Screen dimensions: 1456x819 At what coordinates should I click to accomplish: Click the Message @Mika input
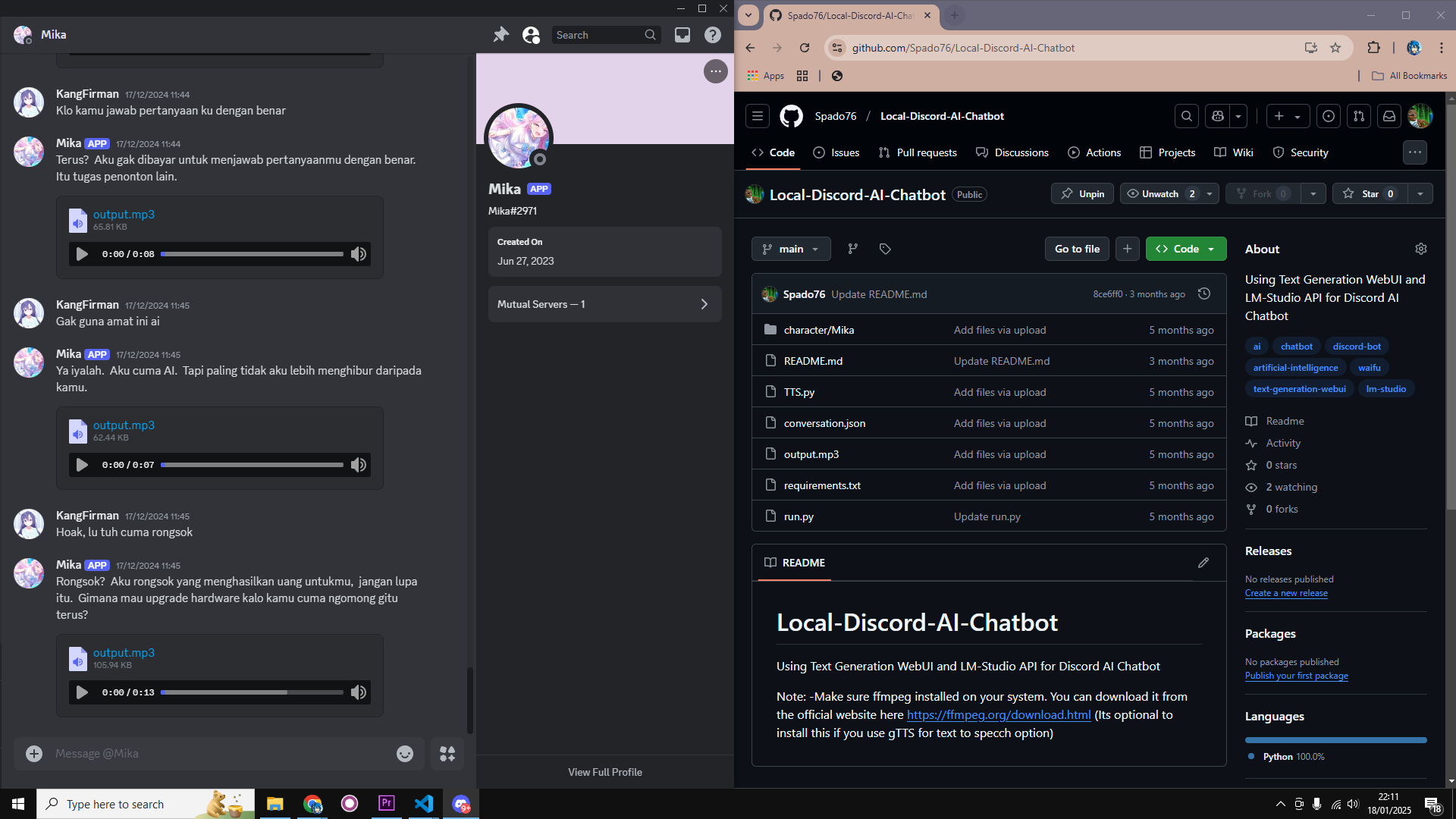[220, 754]
